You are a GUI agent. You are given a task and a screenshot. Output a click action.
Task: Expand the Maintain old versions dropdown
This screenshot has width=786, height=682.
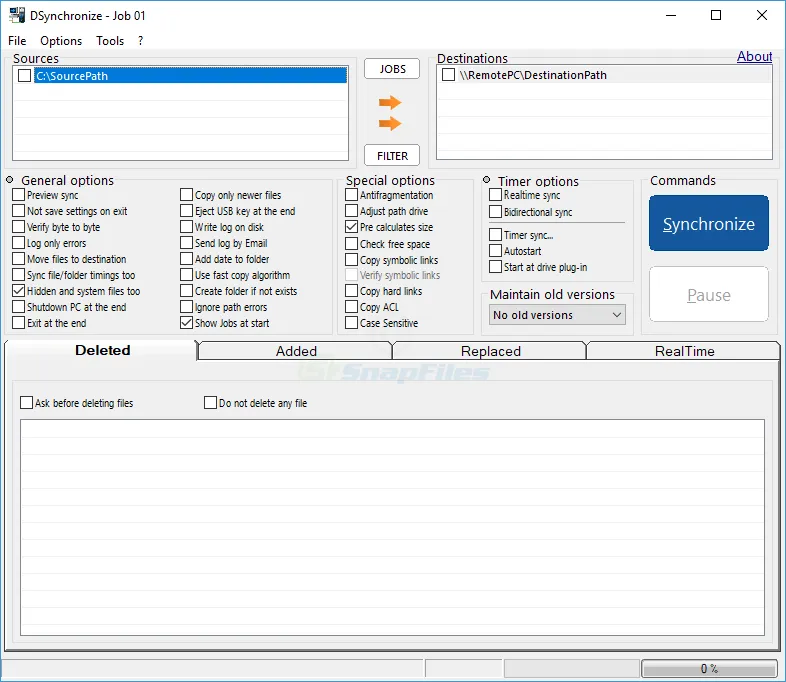tap(557, 315)
